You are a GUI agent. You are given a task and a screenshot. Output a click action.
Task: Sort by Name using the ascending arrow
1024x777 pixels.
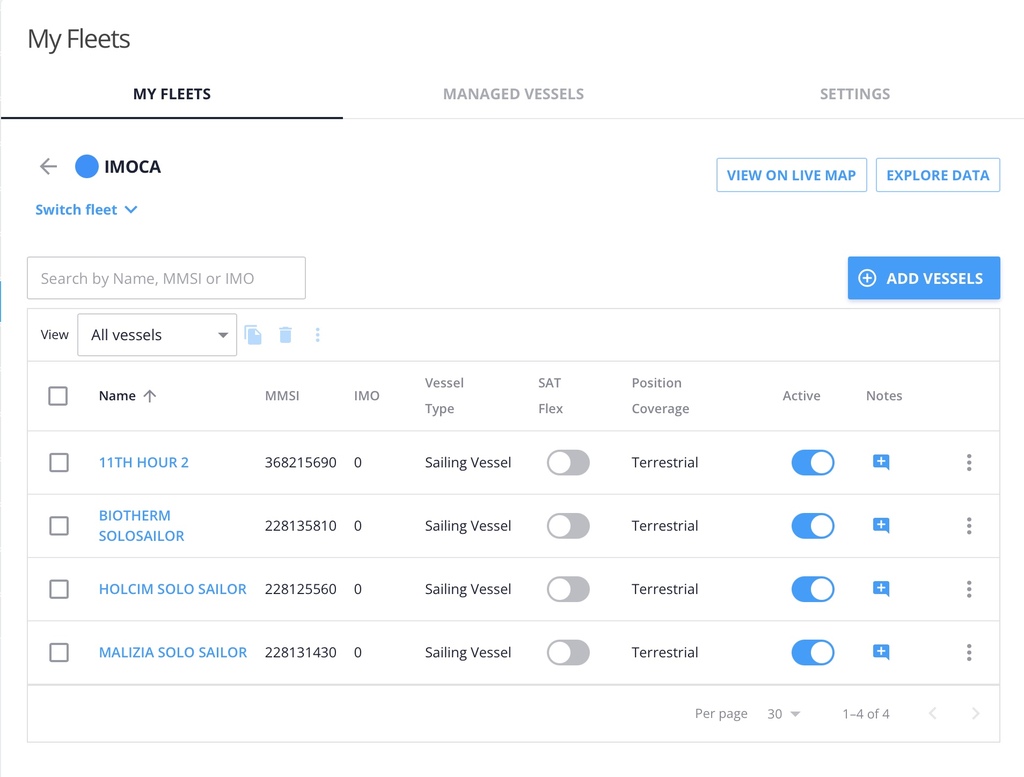point(150,396)
